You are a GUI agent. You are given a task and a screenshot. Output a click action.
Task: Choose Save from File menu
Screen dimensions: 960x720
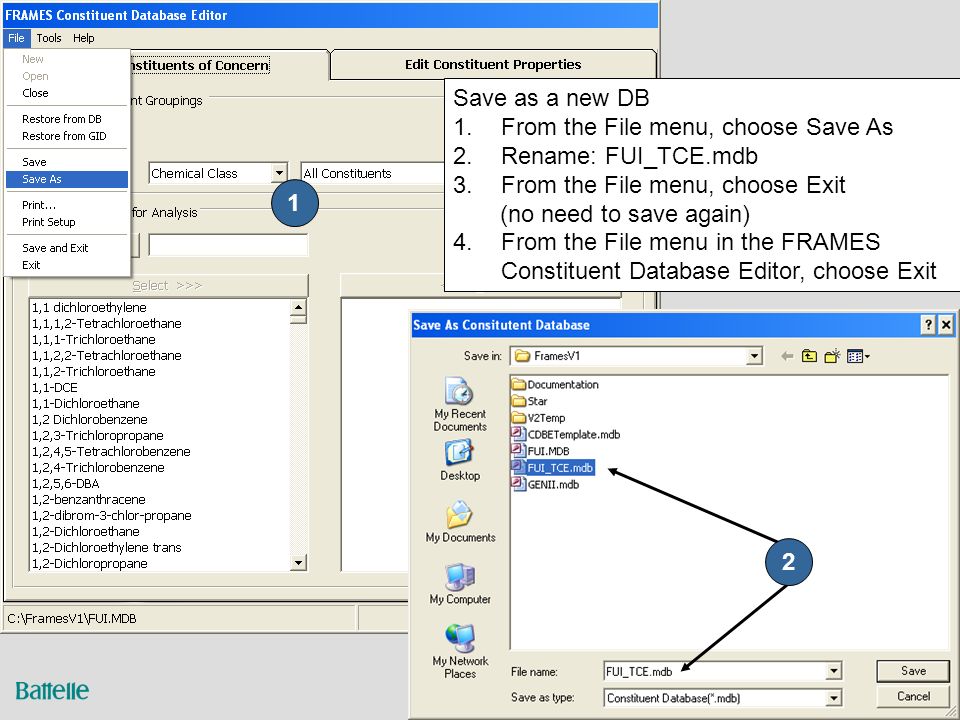(67, 162)
